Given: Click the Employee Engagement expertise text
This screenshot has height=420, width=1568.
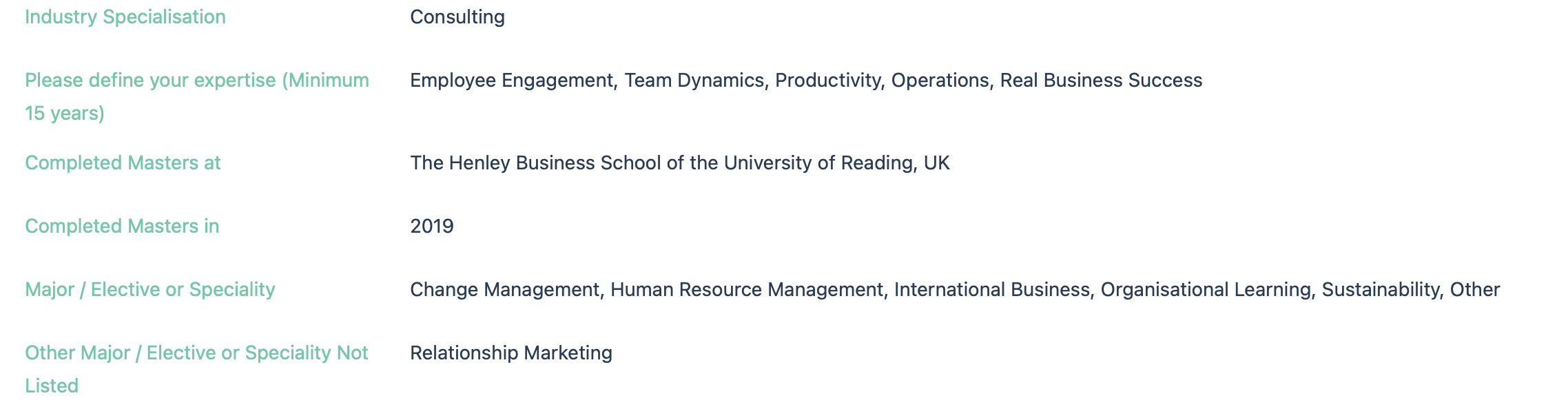Looking at the screenshot, I should coord(511,81).
